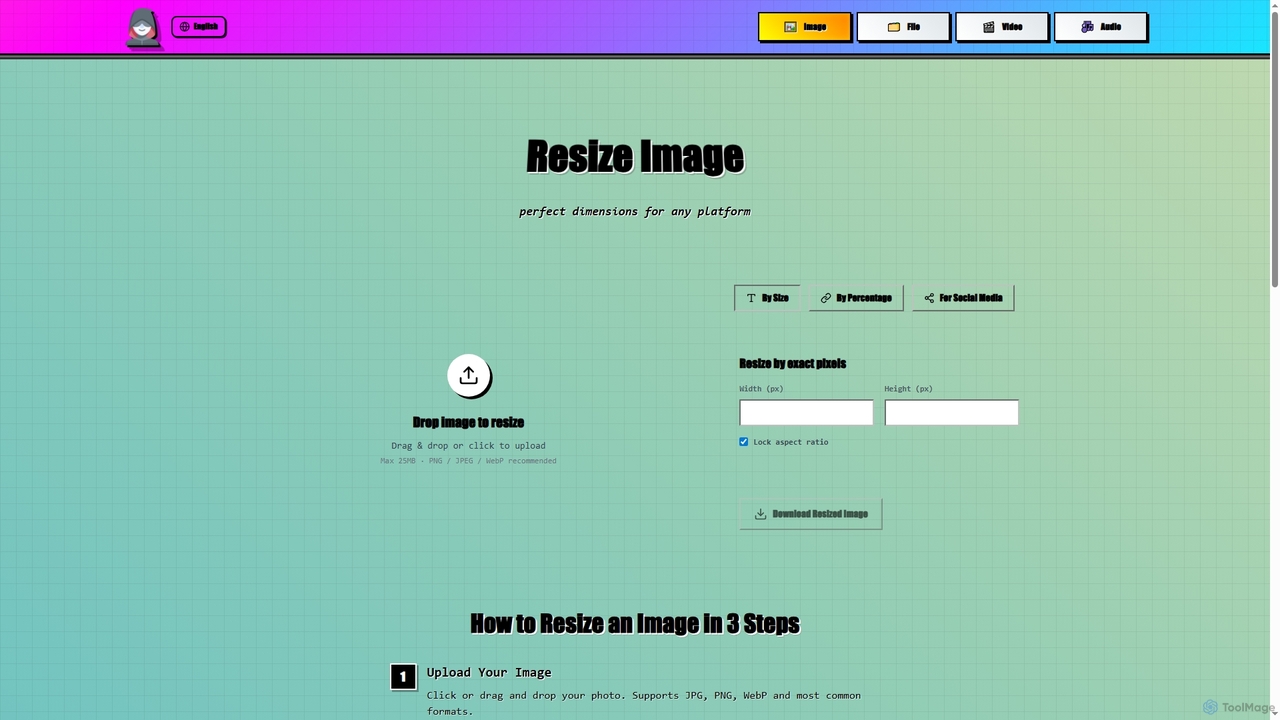The width and height of the screenshot is (1280, 720).
Task: Click the Download Resized Image button
Action: pyautogui.click(x=811, y=514)
